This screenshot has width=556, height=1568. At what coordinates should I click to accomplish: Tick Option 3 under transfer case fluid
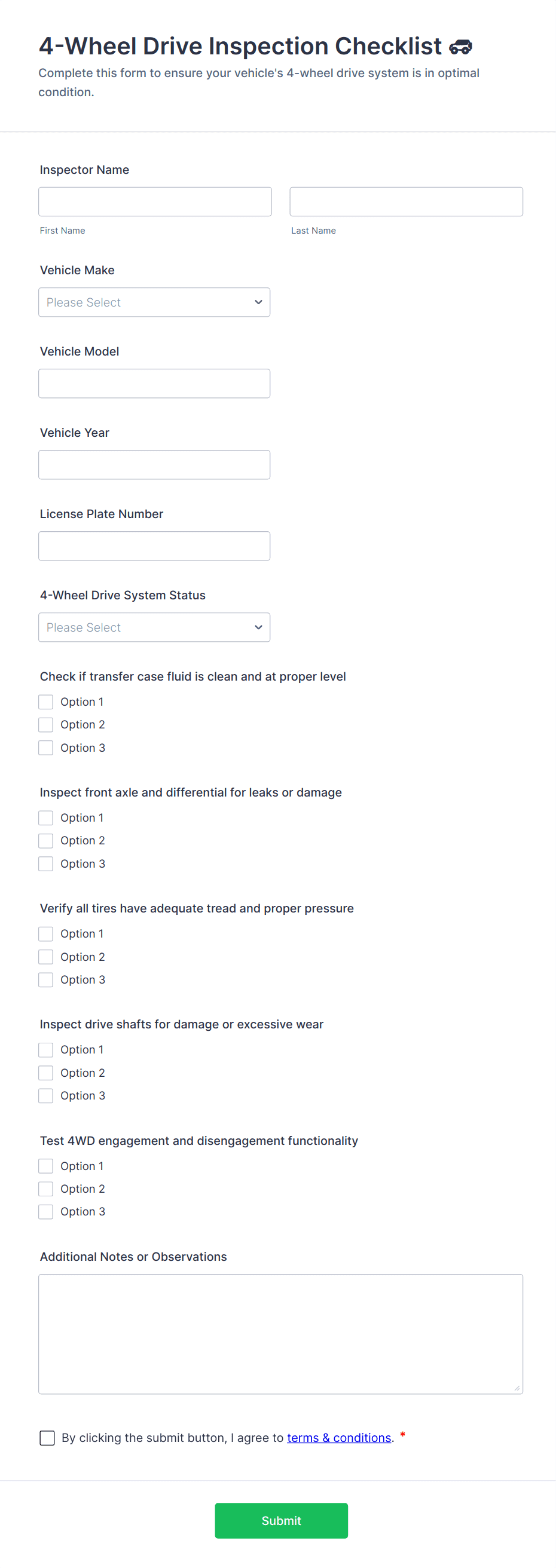[45, 748]
